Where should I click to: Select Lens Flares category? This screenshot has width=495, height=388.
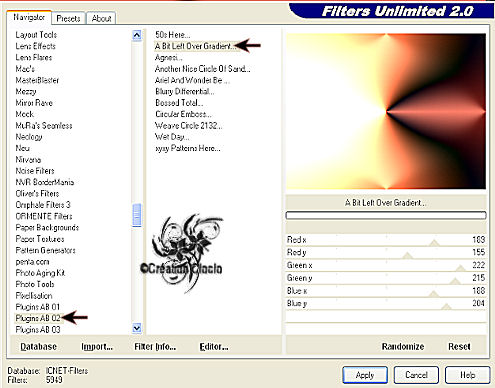[x=34, y=57]
